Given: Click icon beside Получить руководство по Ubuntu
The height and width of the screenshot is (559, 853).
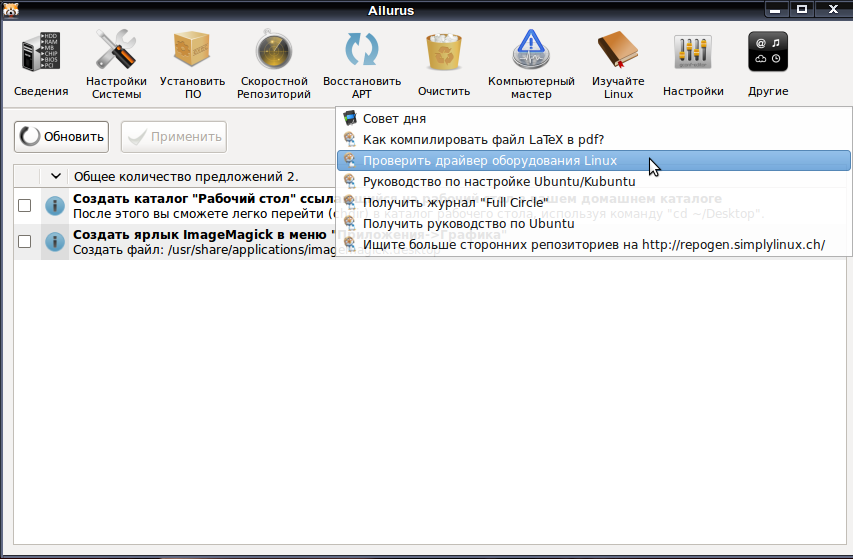Looking at the screenshot, I should tap(350, 223).
